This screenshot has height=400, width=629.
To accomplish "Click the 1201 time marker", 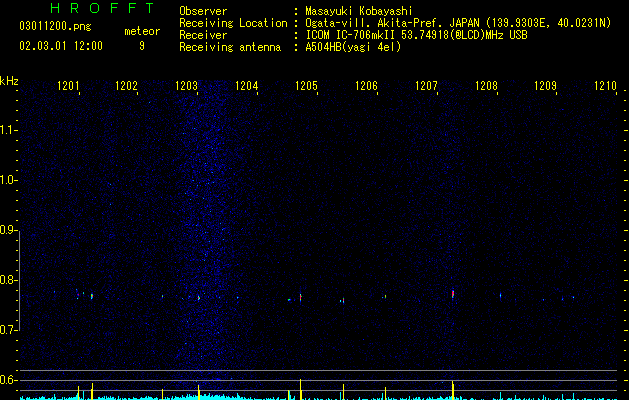I will (68, 86).
